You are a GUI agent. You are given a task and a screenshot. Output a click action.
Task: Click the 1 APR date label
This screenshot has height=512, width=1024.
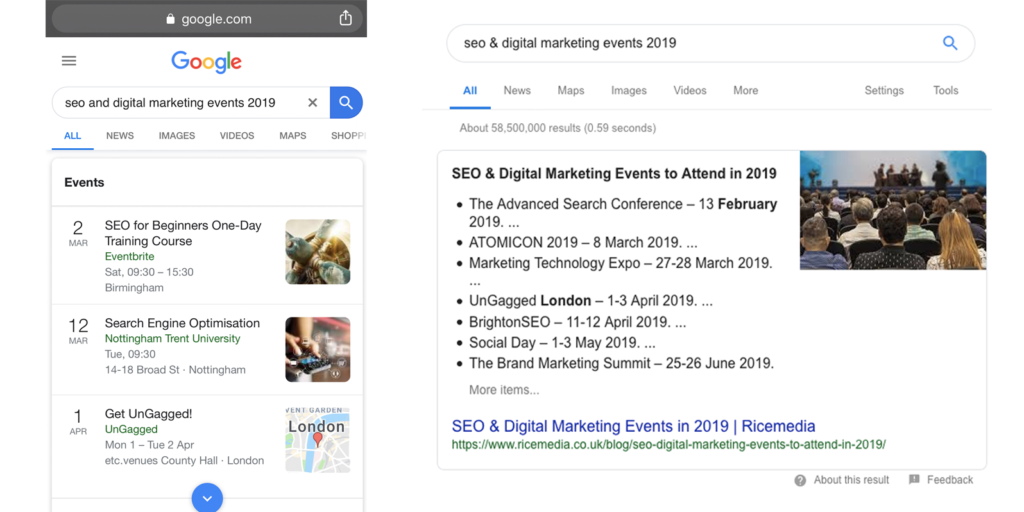coord(78,421)
